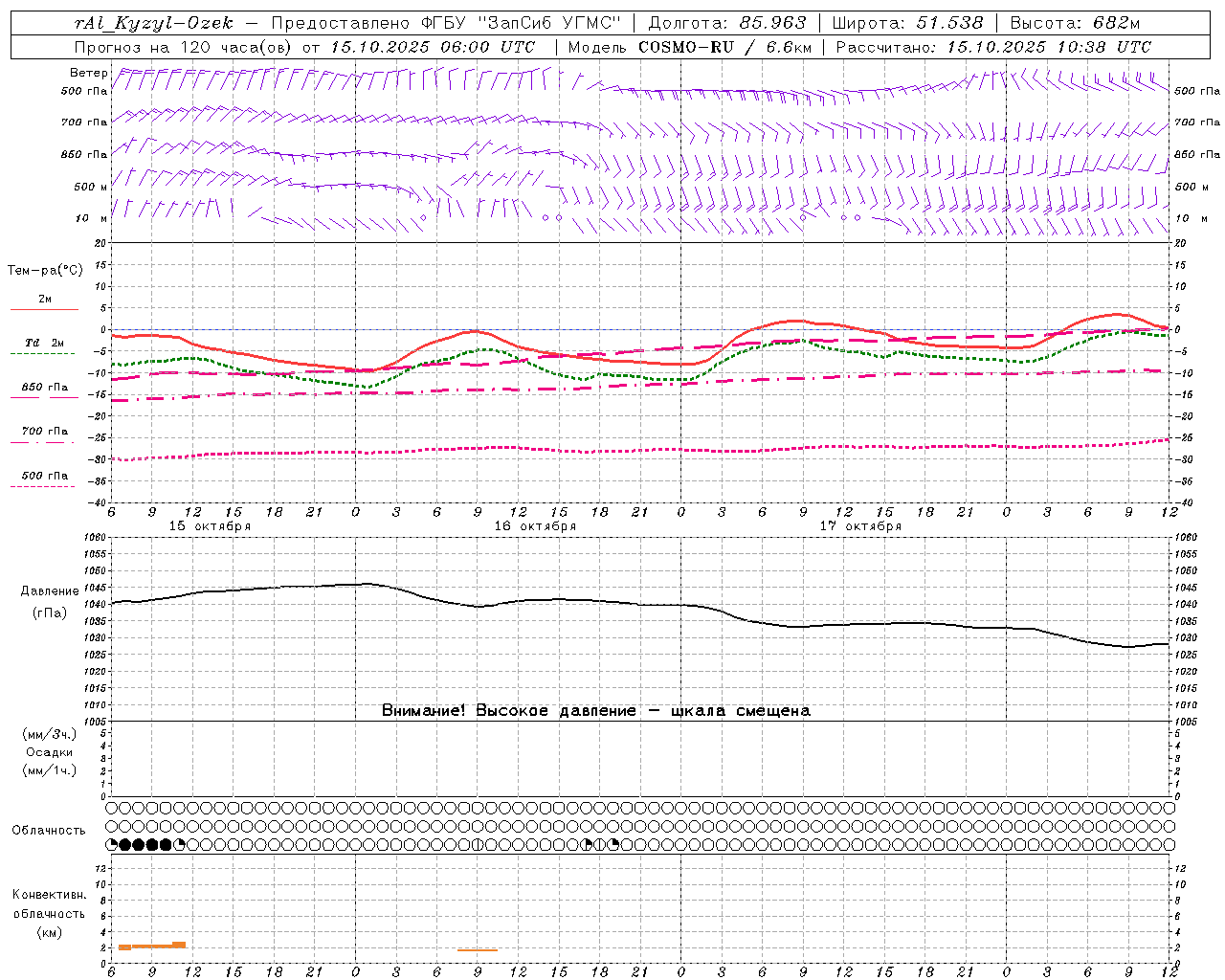1225x980 pixels.
Task: Click the forecast text Прогноз на 120 часа(ов)
Action: click(184, 47)
